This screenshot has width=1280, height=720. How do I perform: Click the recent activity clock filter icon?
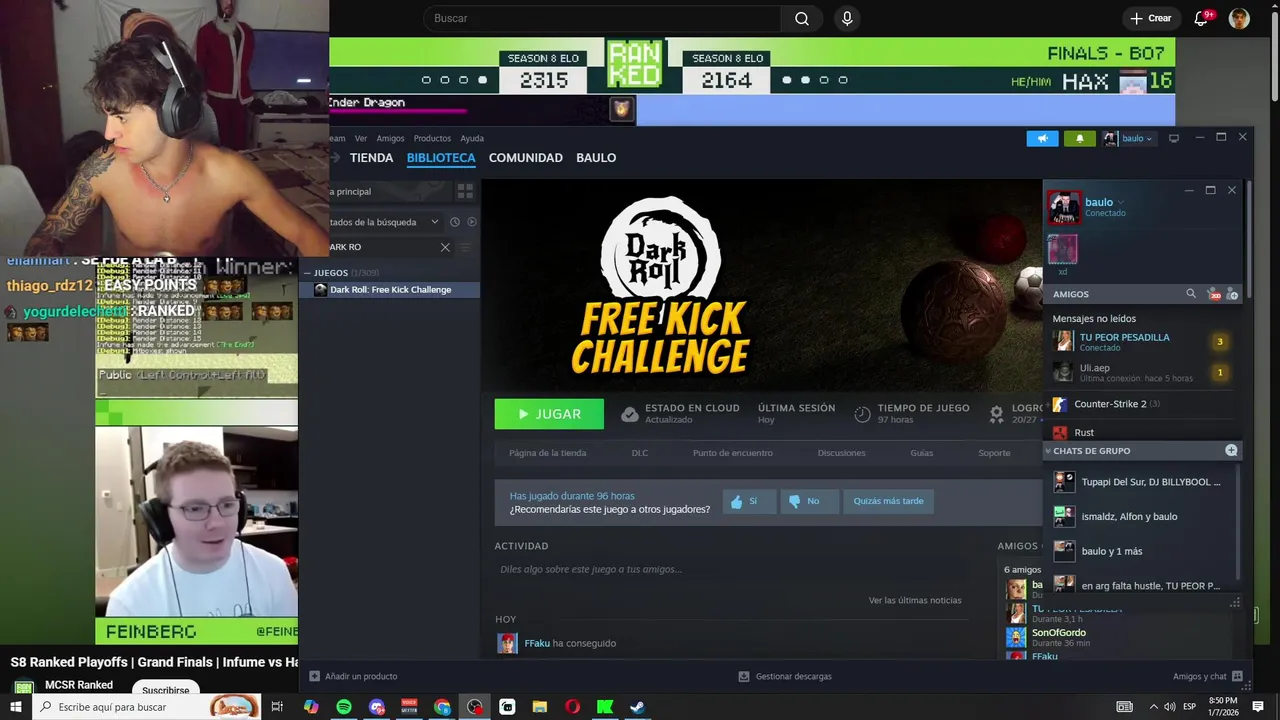[x=455, y=222]
